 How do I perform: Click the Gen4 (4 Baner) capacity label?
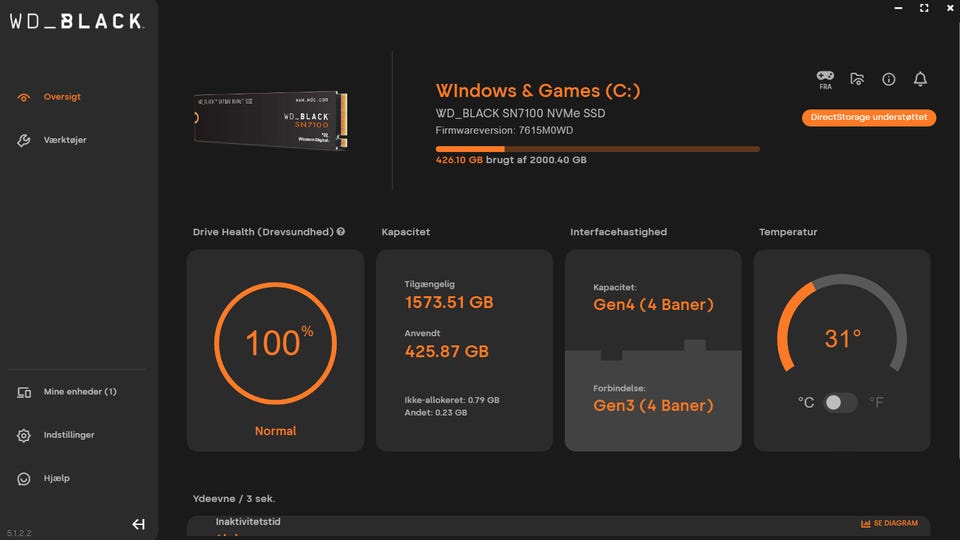(653, 305)
